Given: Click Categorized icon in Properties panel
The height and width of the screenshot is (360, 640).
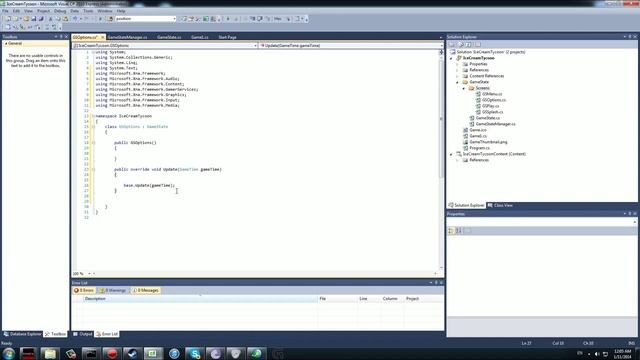Looking at the screenshot, I should [x=451, y=231].
